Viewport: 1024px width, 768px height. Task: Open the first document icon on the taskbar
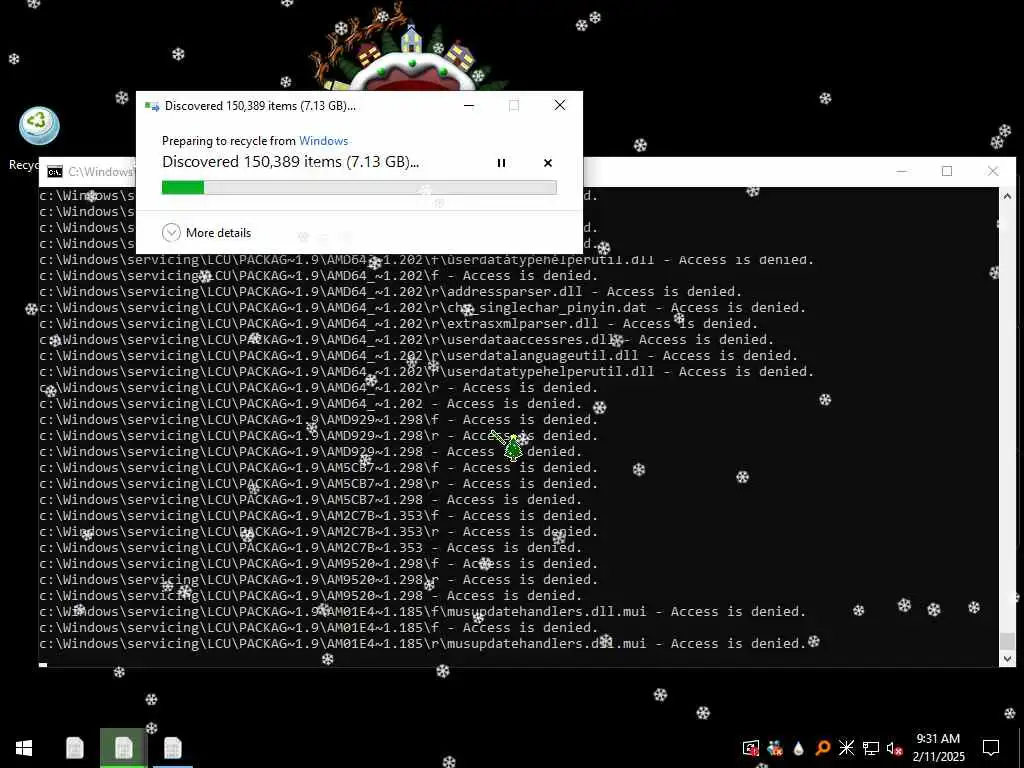coord(74,748)
